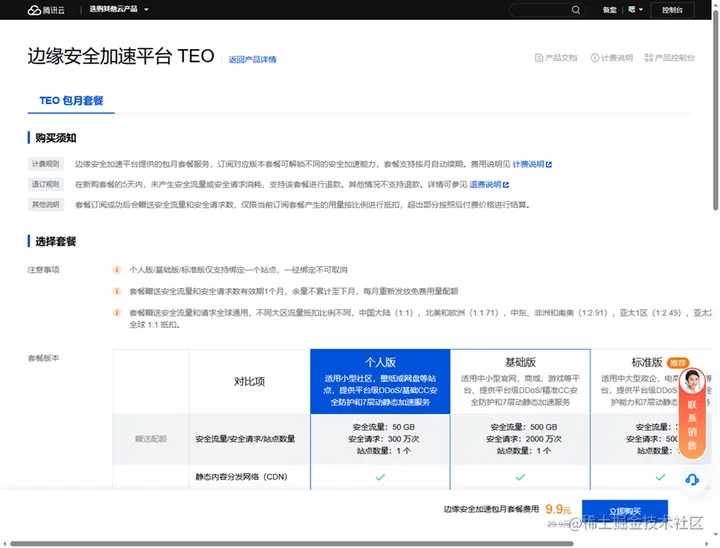The height and width of the screenshot is (548, 720).
Task: Click CDN checkmark in 个人版 column
Action: click(380, 477)
